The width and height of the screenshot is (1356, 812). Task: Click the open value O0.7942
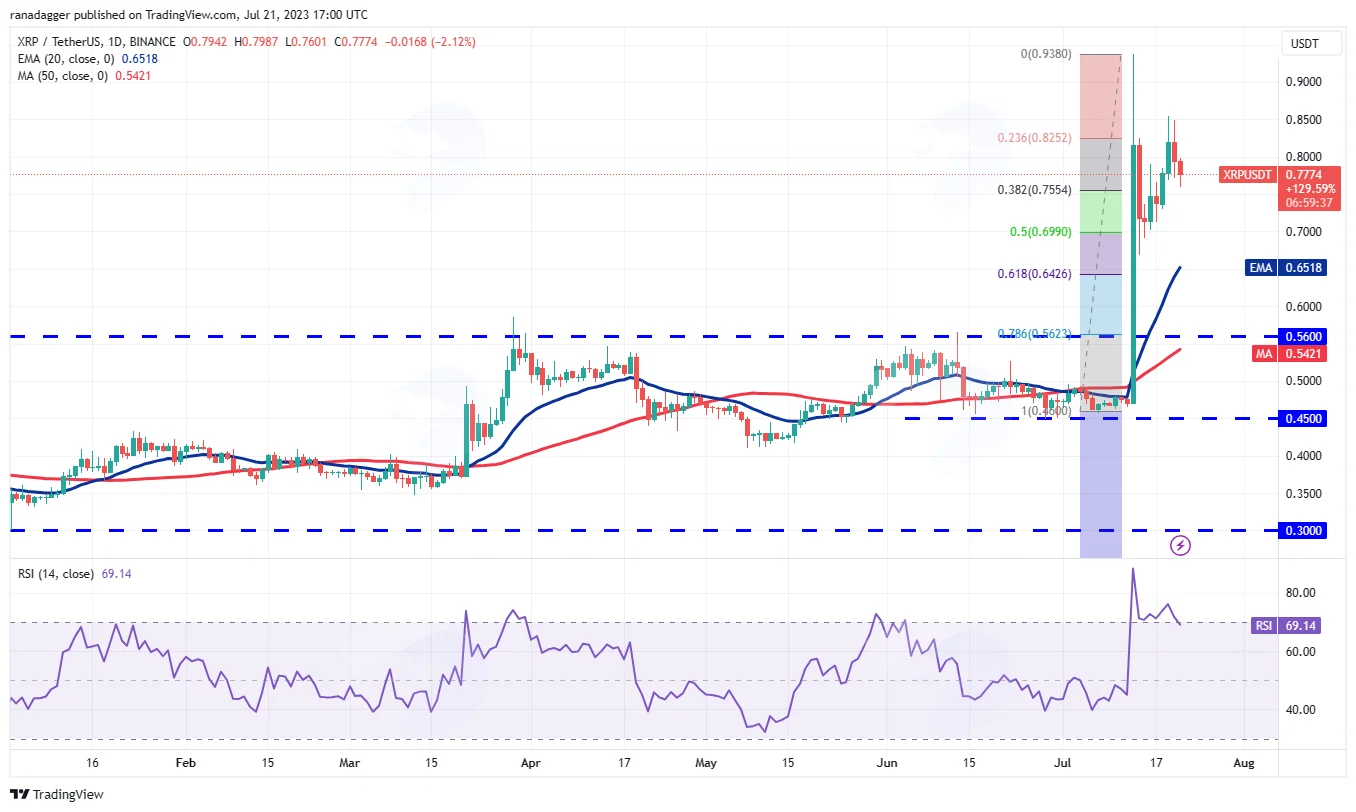204,42
